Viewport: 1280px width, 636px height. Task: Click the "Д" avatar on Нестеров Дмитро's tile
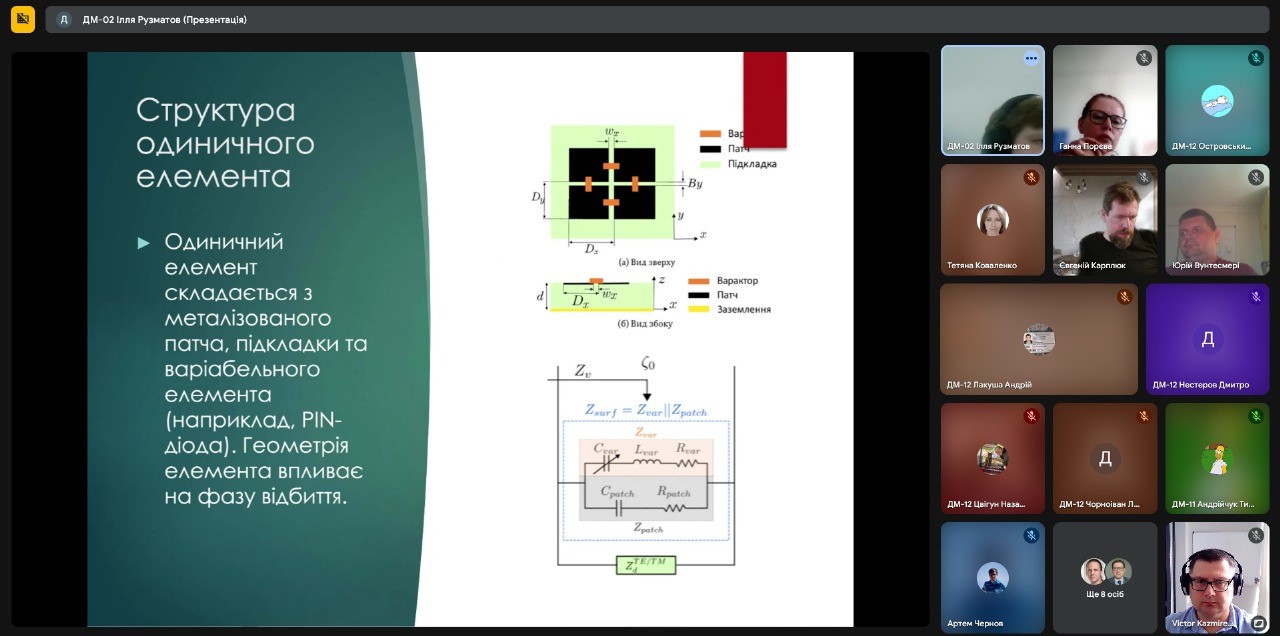[x=1208, y=339]
